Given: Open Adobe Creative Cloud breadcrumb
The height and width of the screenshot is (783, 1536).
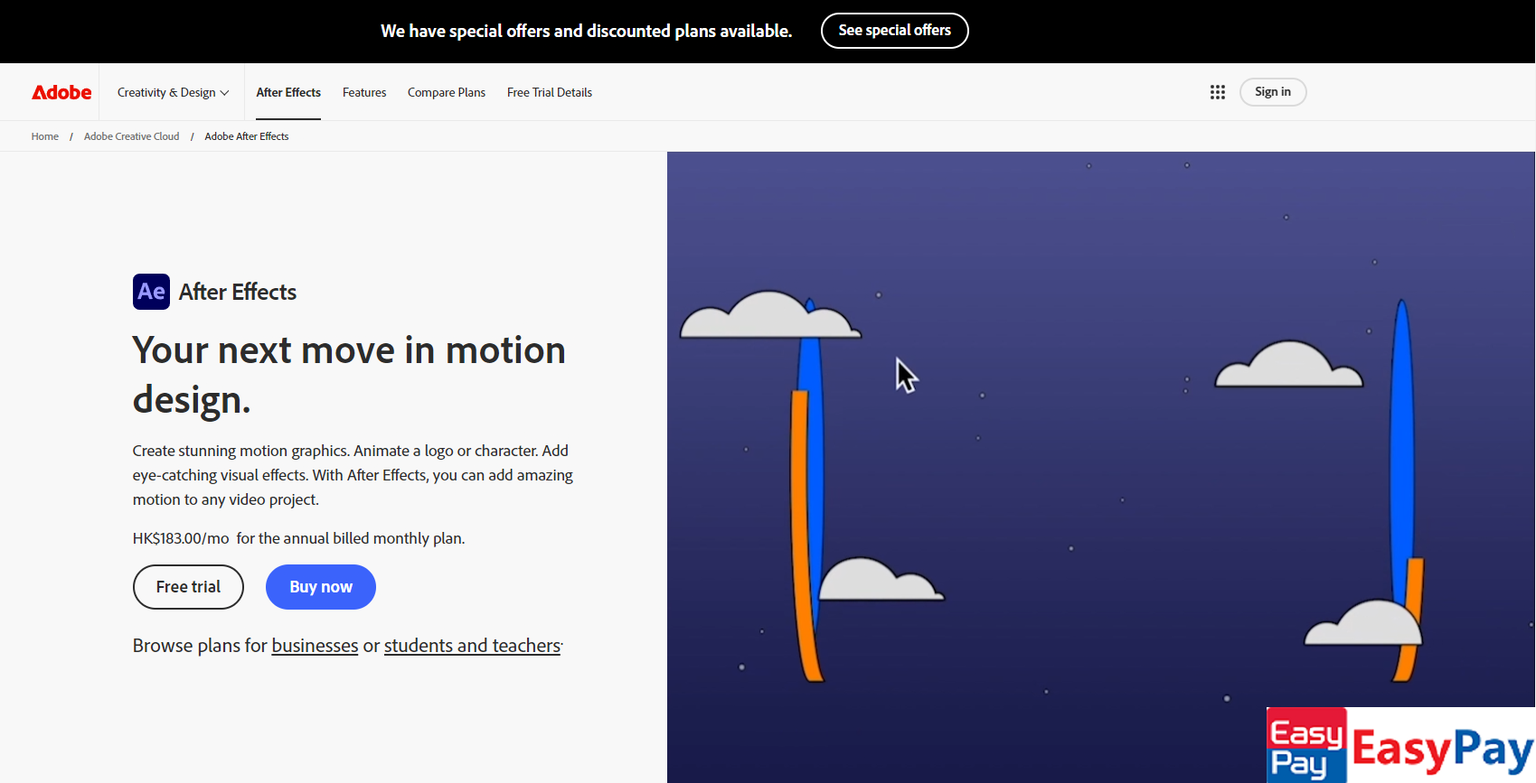Looking at the screenshot, I should tap(132, 136).
